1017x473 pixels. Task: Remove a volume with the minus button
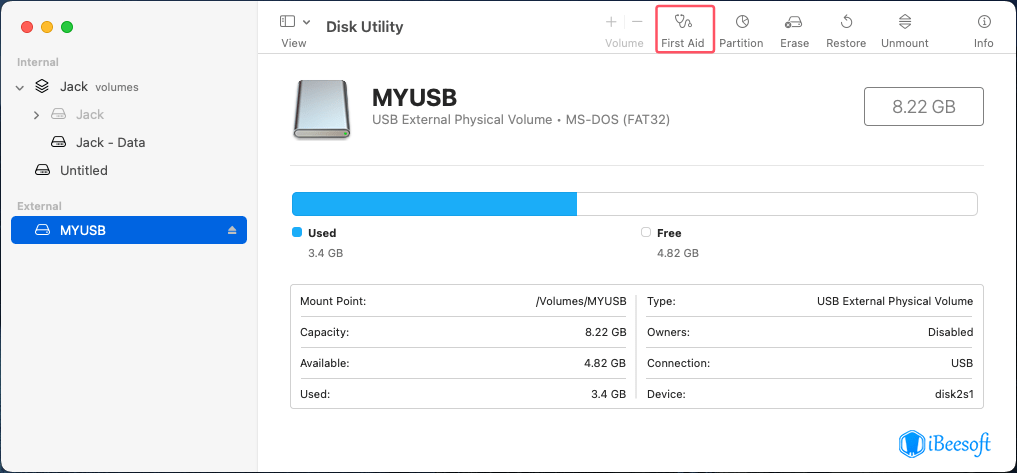coord(637,22)
